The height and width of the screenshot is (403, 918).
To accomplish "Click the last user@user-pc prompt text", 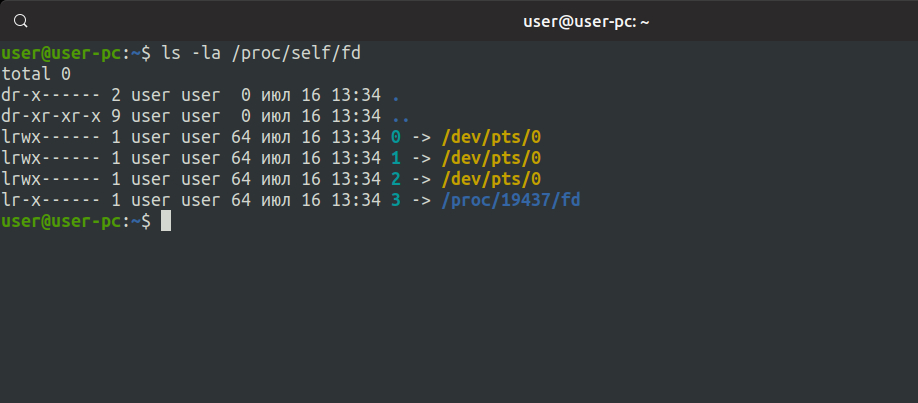I will tap(60, 222).
